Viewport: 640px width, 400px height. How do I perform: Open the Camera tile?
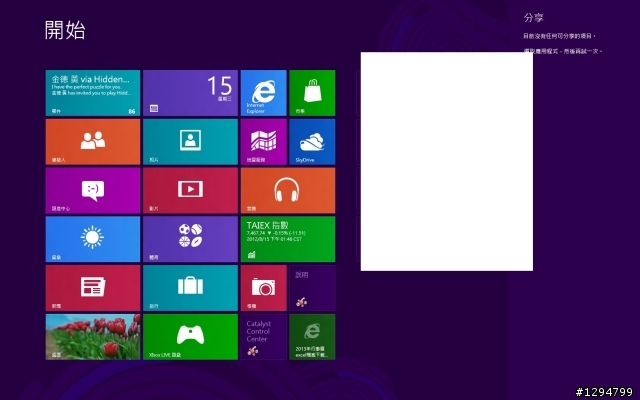263,288
